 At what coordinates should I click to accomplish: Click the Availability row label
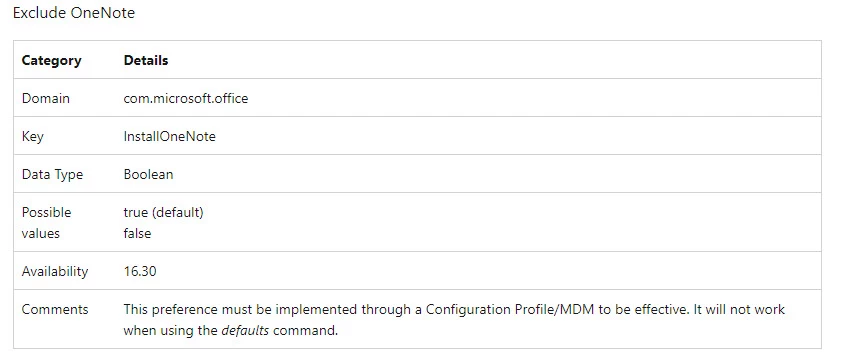(x=55, y=271)
